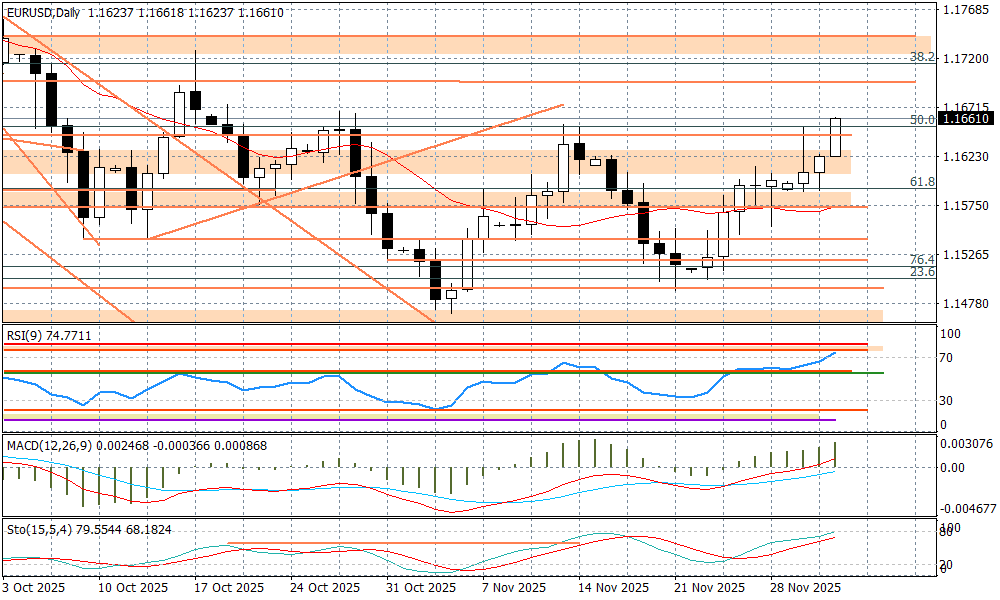Select the 76.4 Fibonacci level label
Viewport: 1000px width, 600px height.
point(922,259)
